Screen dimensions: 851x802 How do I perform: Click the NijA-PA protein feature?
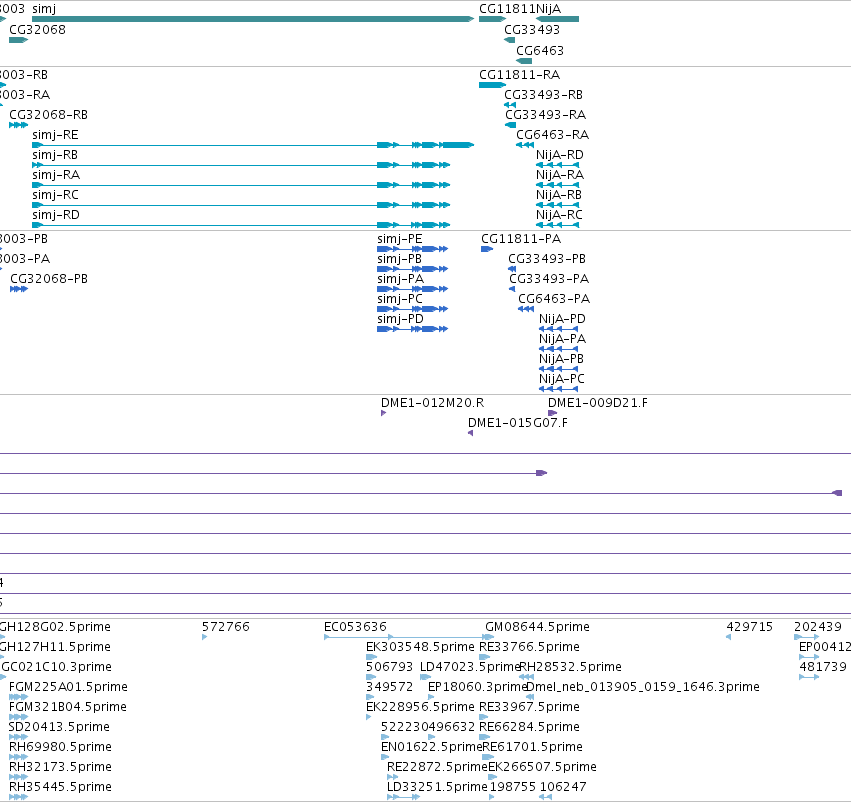click(558, 349)
